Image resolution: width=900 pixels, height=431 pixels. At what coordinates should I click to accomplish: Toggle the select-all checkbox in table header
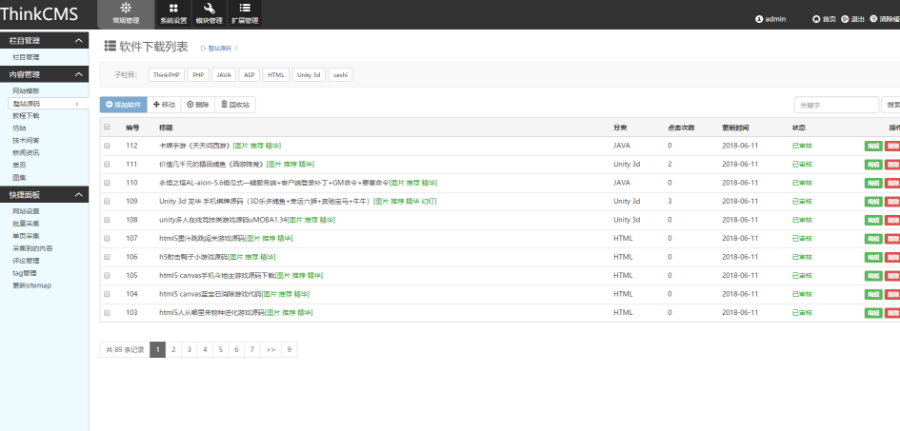107,127
